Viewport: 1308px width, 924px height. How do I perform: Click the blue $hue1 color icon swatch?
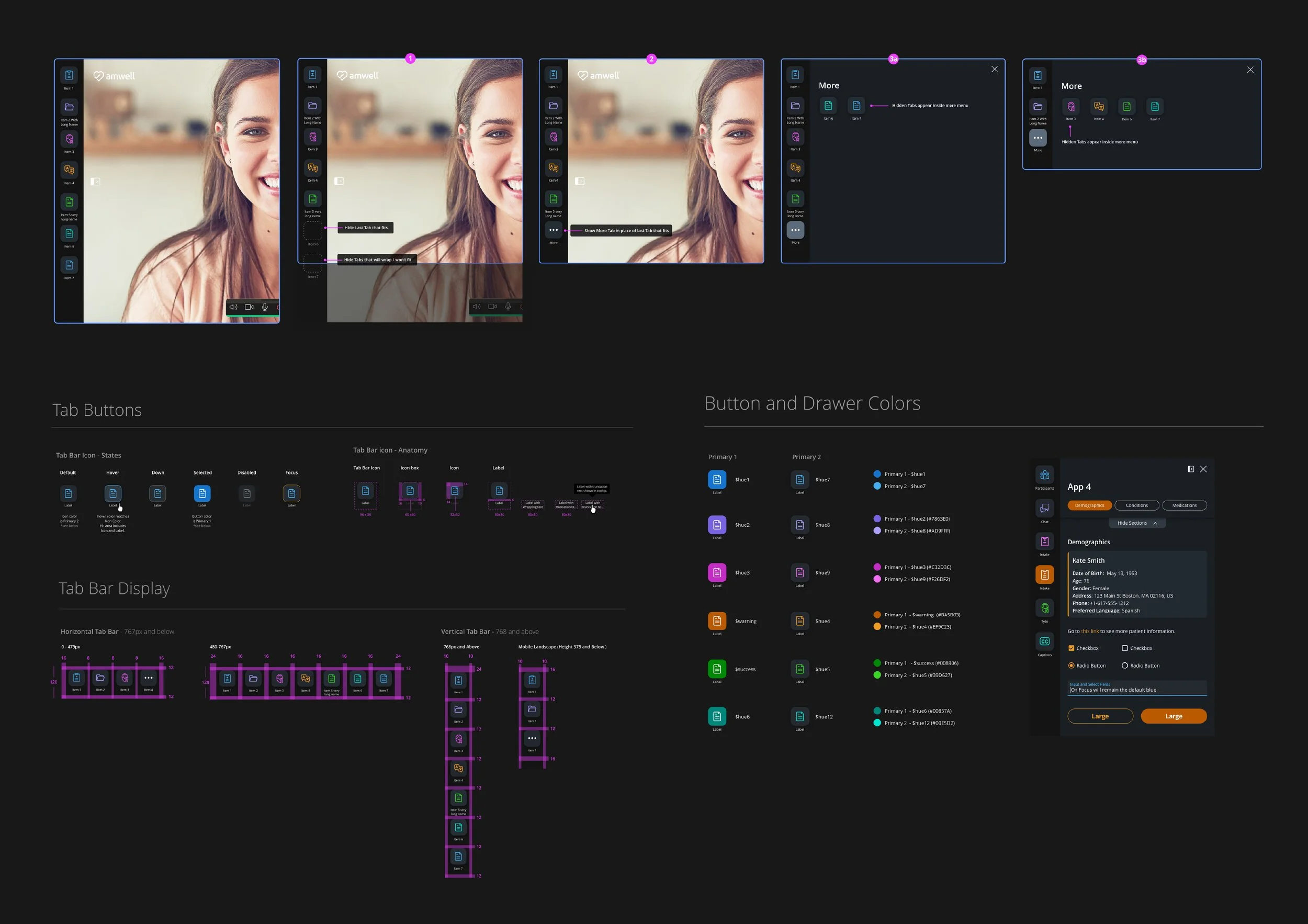click(717, 480)
